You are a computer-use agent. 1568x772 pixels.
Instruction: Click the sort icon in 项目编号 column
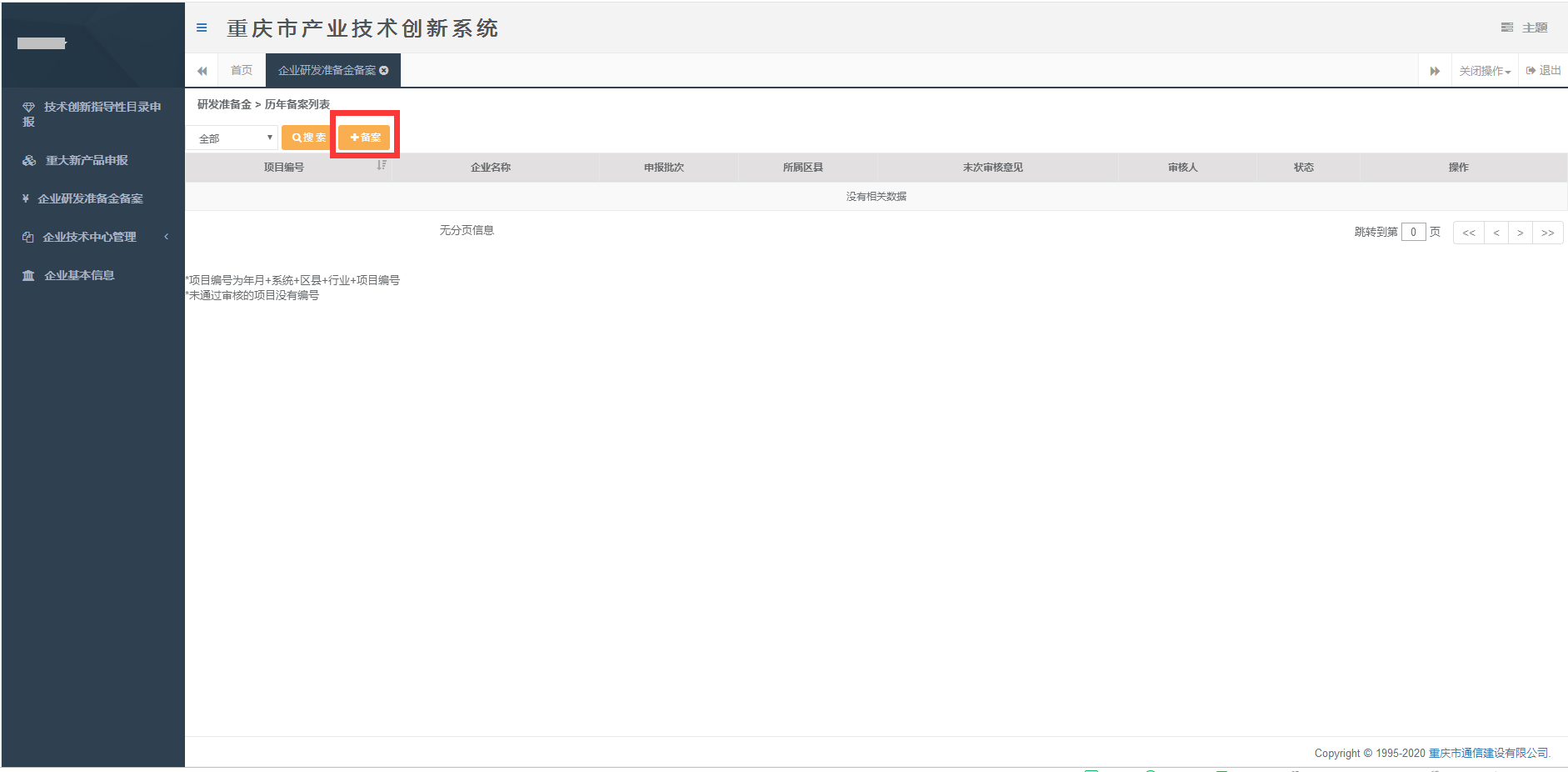(x=382, y=166)
